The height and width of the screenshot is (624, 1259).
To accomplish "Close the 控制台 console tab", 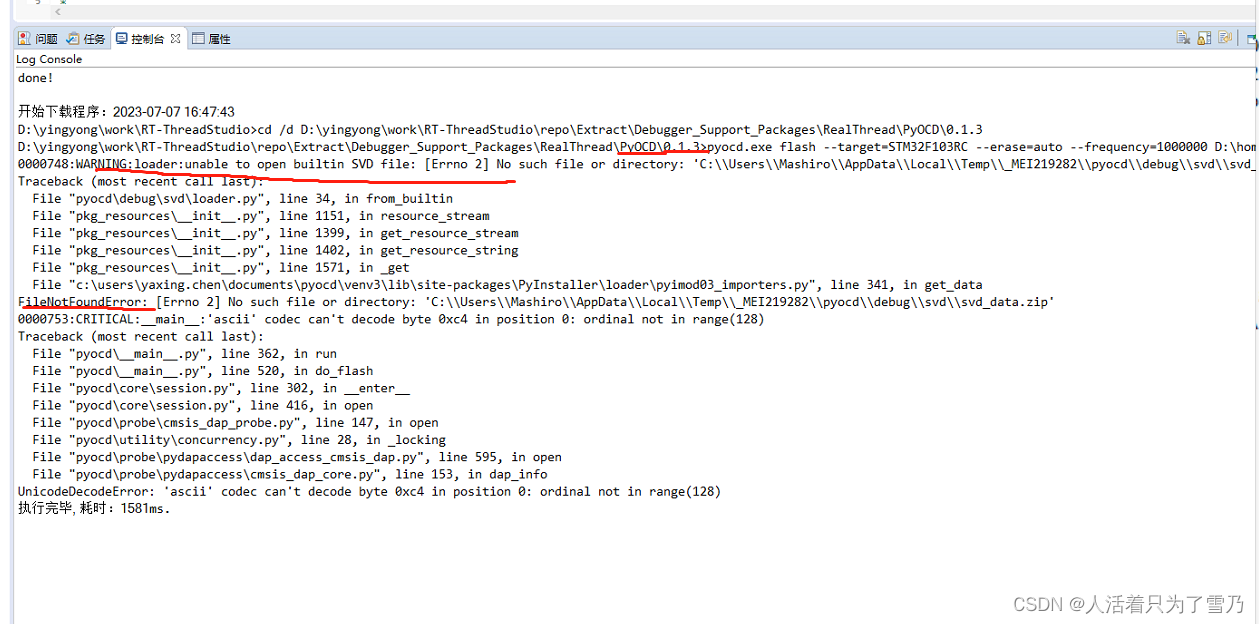I will pos(175,38).
